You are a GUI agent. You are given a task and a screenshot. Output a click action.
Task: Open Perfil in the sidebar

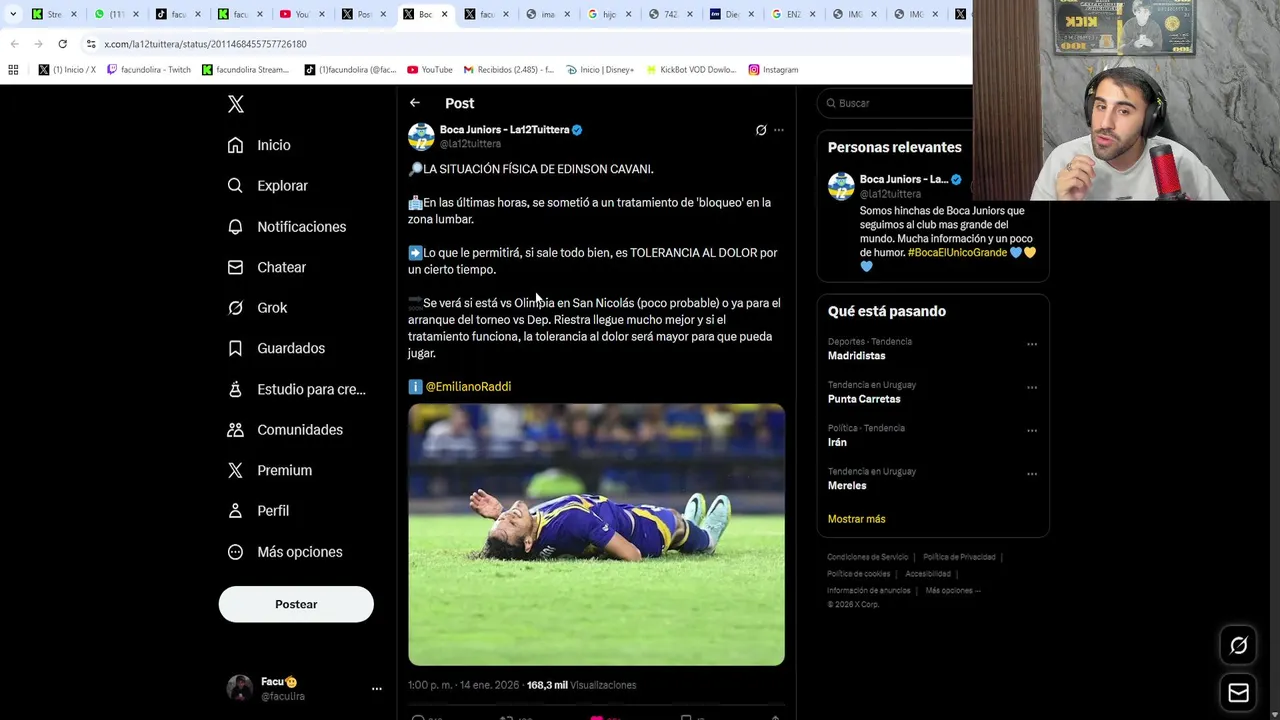[258, 511]
